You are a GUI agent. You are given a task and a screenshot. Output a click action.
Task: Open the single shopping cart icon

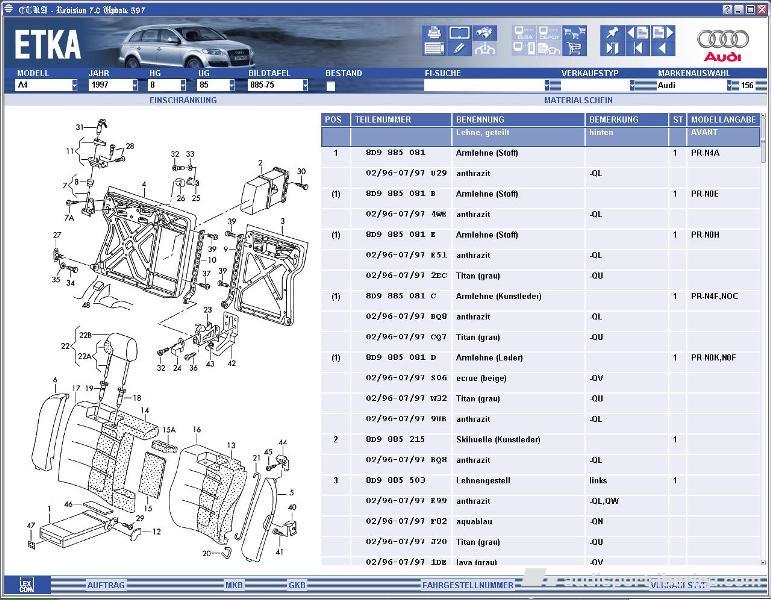[x=574, y=48]
